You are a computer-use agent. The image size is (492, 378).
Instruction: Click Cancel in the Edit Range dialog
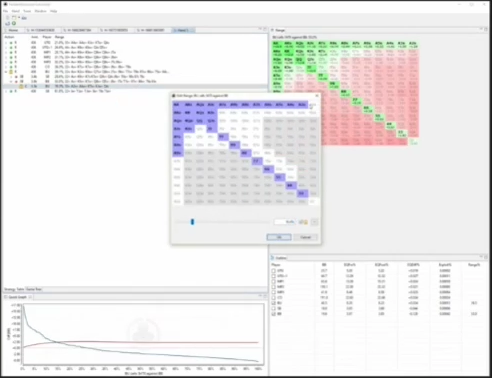click(x=305, y=237)
